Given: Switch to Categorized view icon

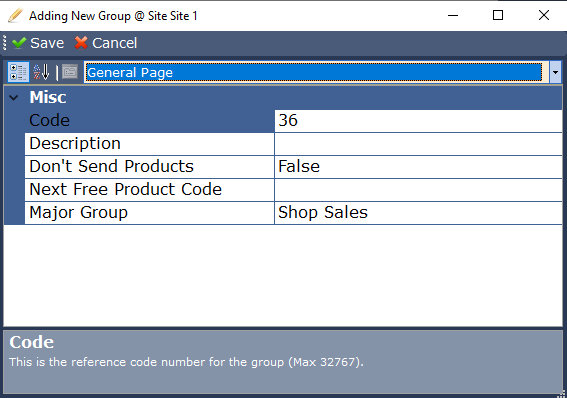Looking at the screenshot, I should (18, 72).
